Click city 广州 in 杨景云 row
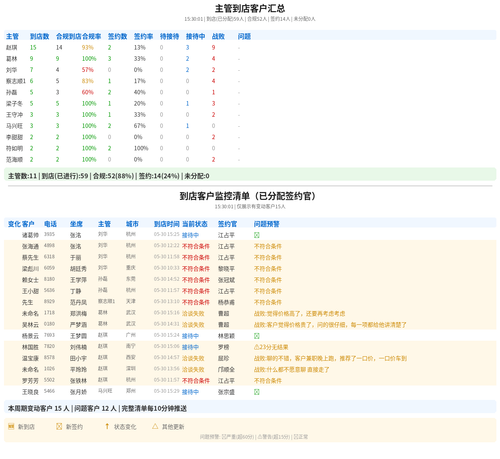 [131, 335]
